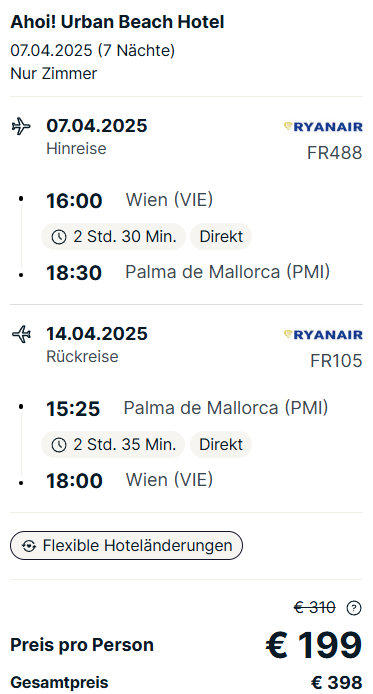This screenshot has width=373, height=694.
Task: Click the Direkt badge on the outbound flight
Action: point(221,237)
